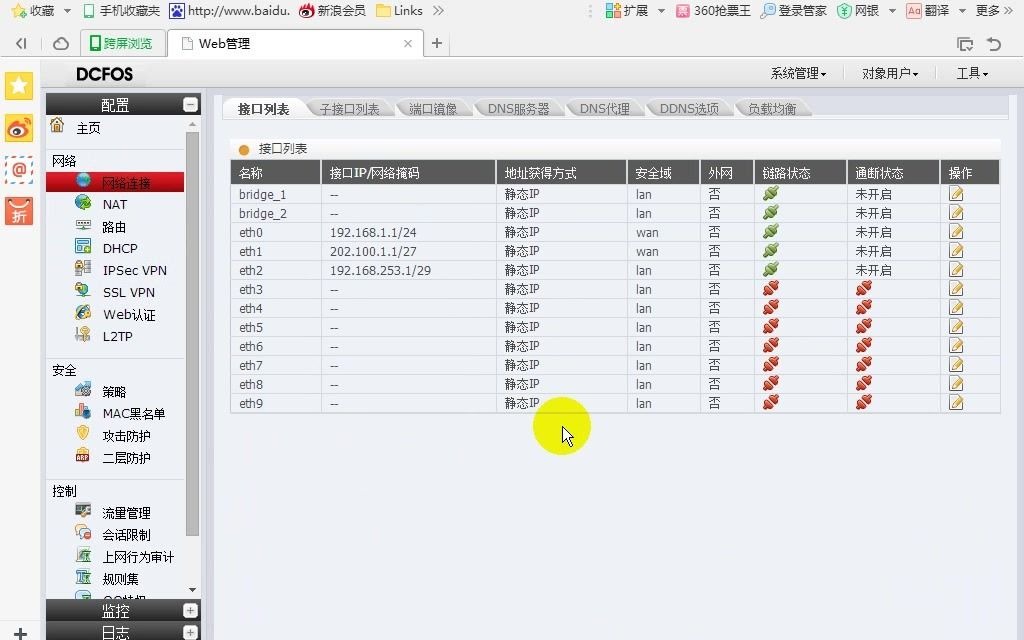Open the 系统管理 dropdown menu
This screenshot has height=640, width=1024.
coord(796,73)
